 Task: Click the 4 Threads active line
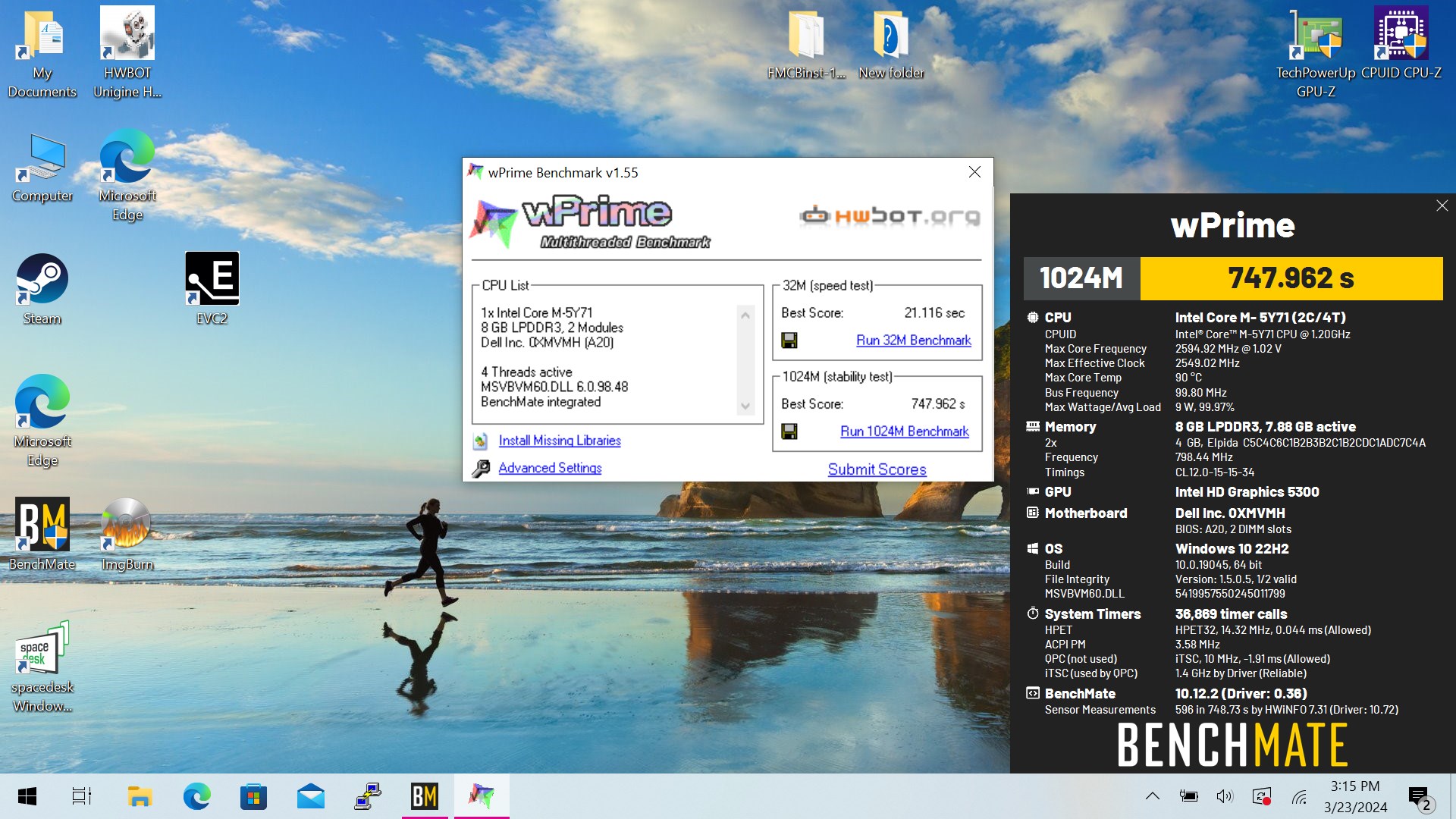(x=526, y=372)
